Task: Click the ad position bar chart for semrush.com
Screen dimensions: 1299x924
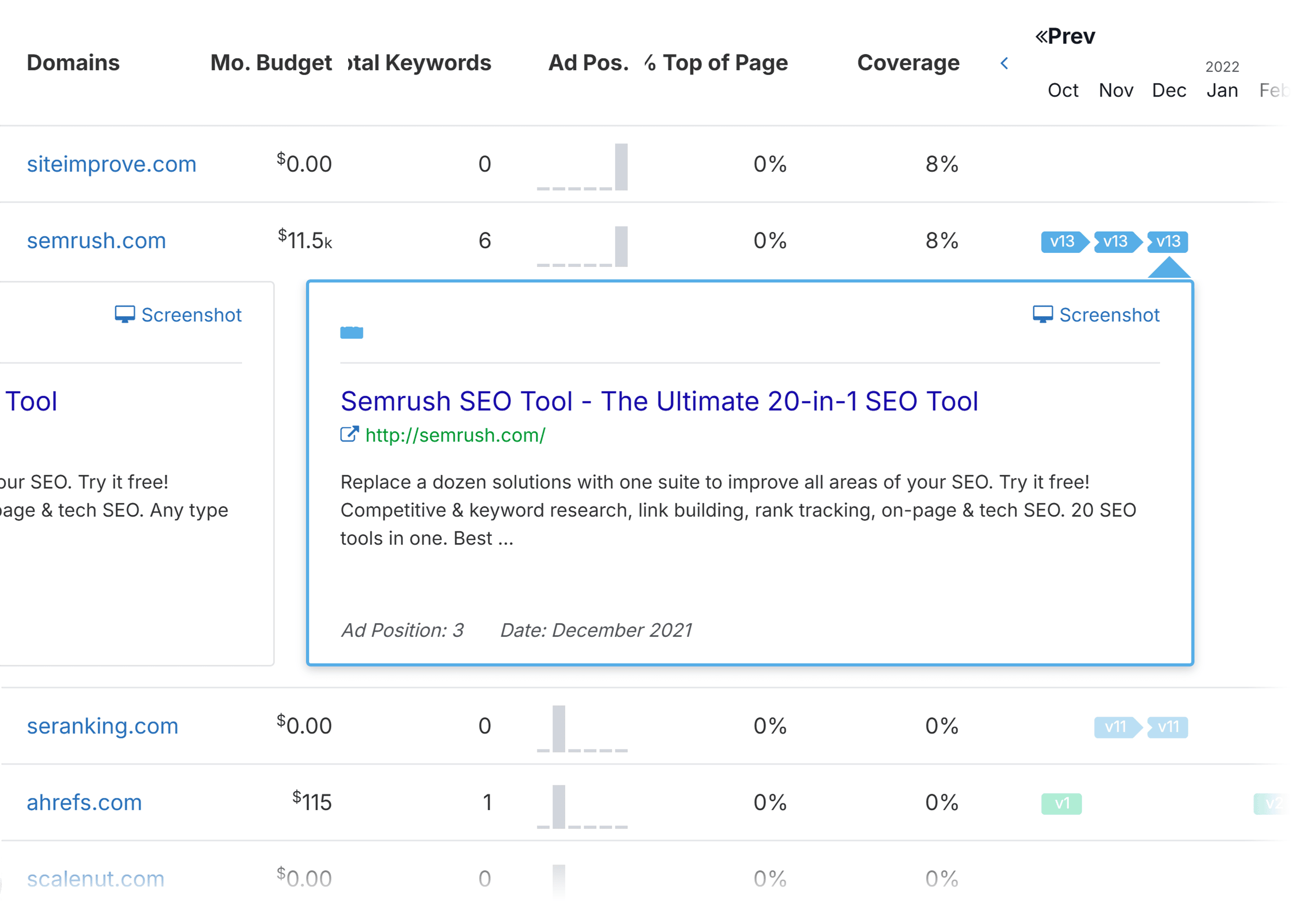Action: click(582, 246)
